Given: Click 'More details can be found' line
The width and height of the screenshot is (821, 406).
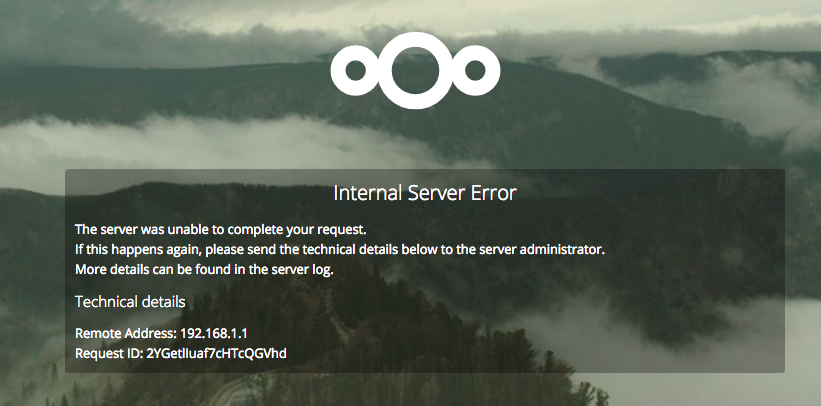Looking at the screenshot, I should tap(204, 270).
